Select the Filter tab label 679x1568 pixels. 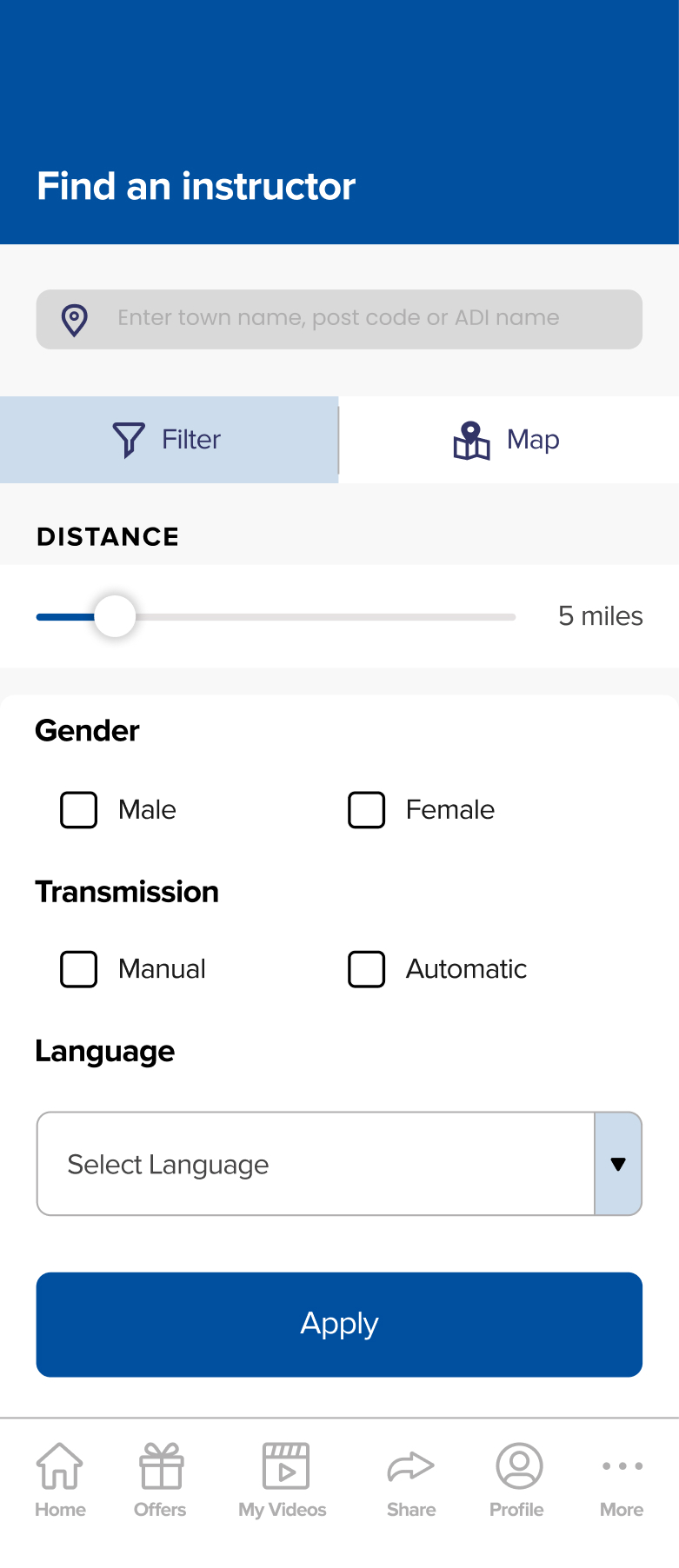coord(191,440)
